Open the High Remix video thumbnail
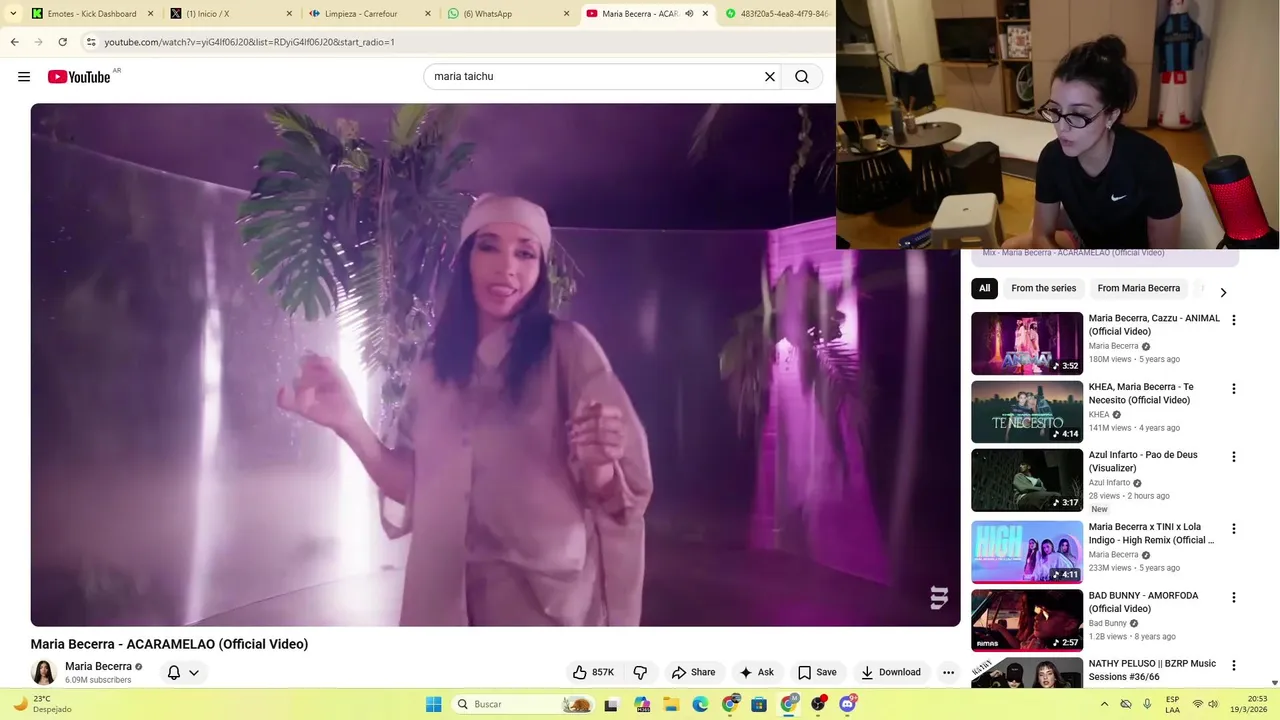The width and height of the screenshot is (1280, 720). [1027, 552]
